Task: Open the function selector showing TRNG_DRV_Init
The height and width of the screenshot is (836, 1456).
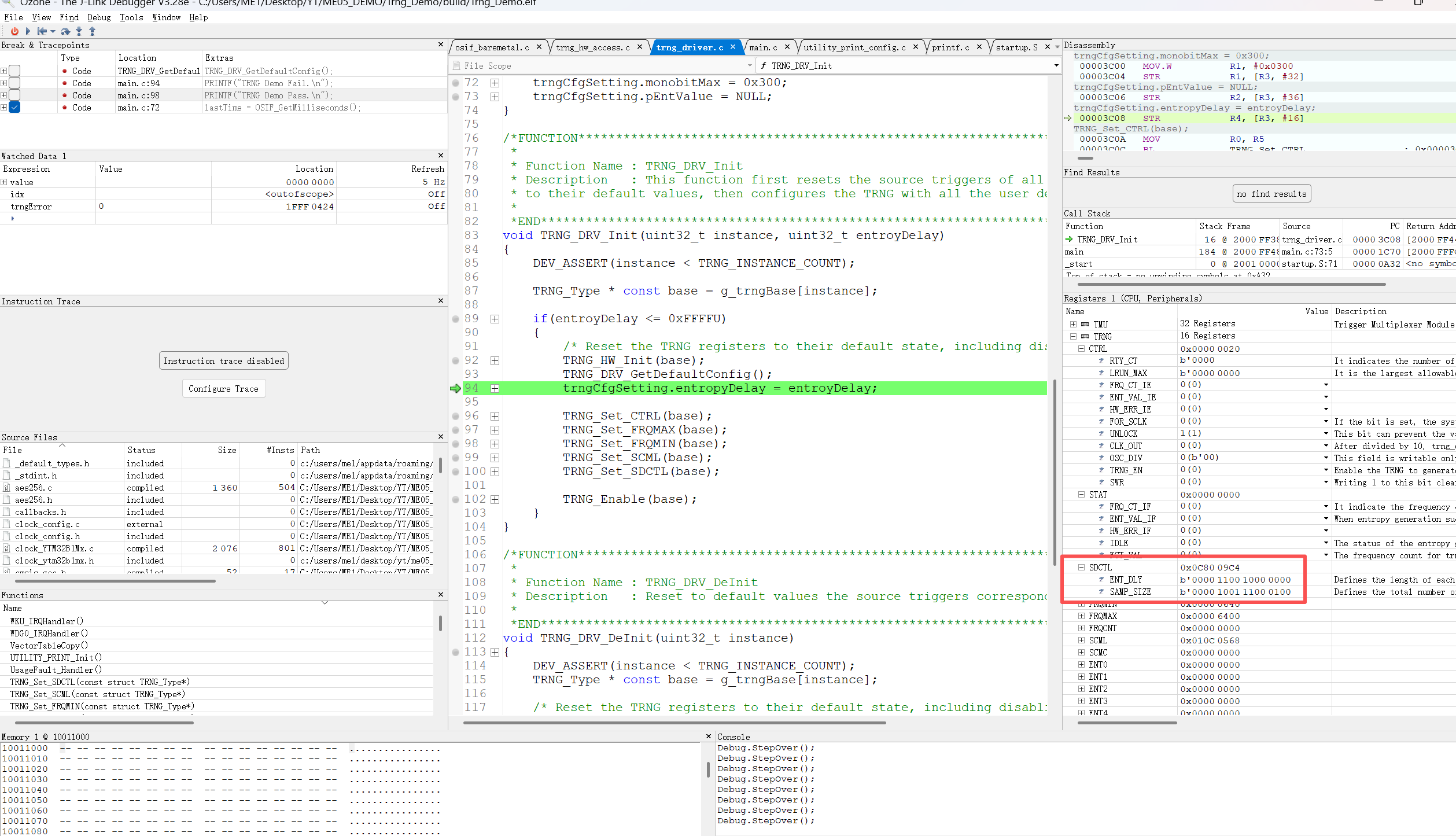Action: click(x=909, y=65)
